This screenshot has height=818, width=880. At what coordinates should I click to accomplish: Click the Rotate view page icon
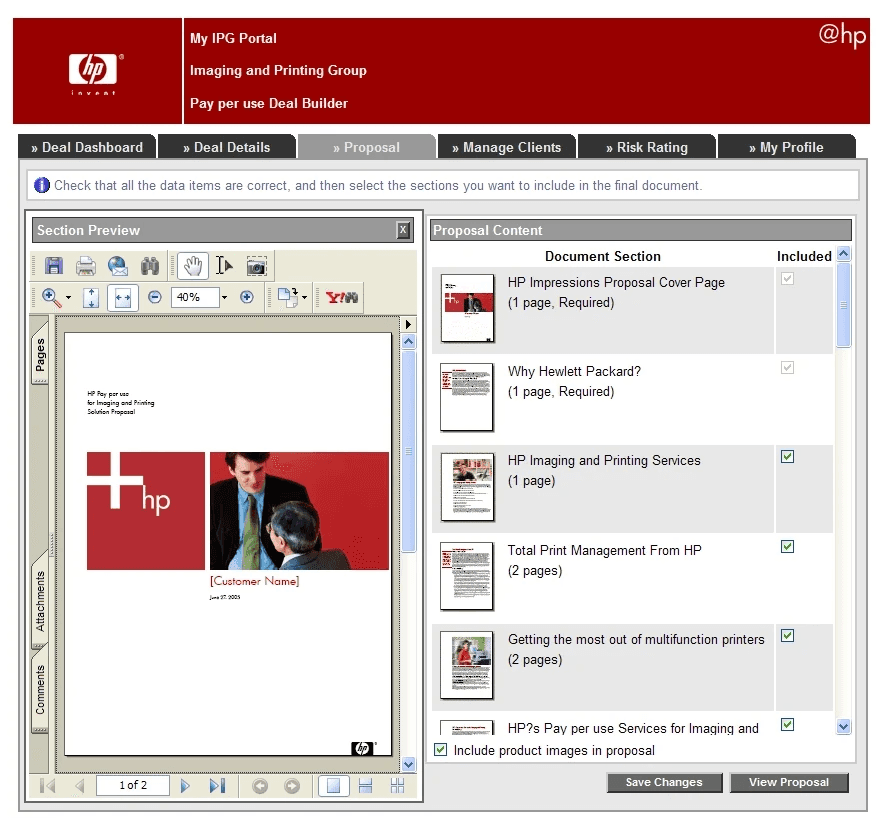(x=288, y=297)
